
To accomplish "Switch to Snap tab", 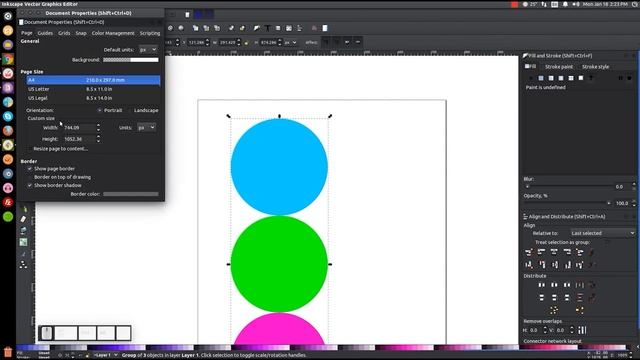I will (81, 33).
